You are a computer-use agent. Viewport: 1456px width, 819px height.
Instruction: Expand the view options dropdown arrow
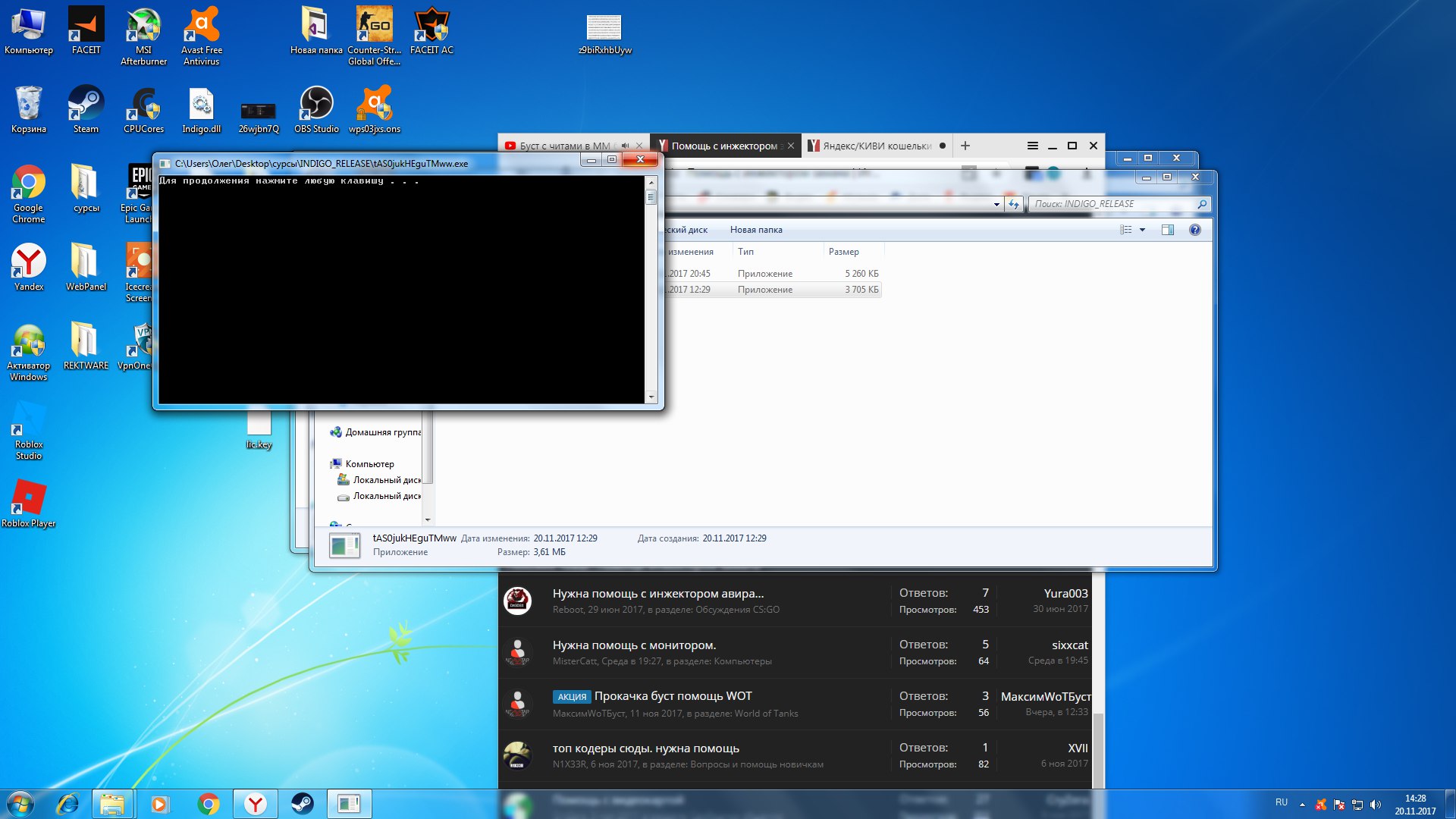(x=1142, y=230)
